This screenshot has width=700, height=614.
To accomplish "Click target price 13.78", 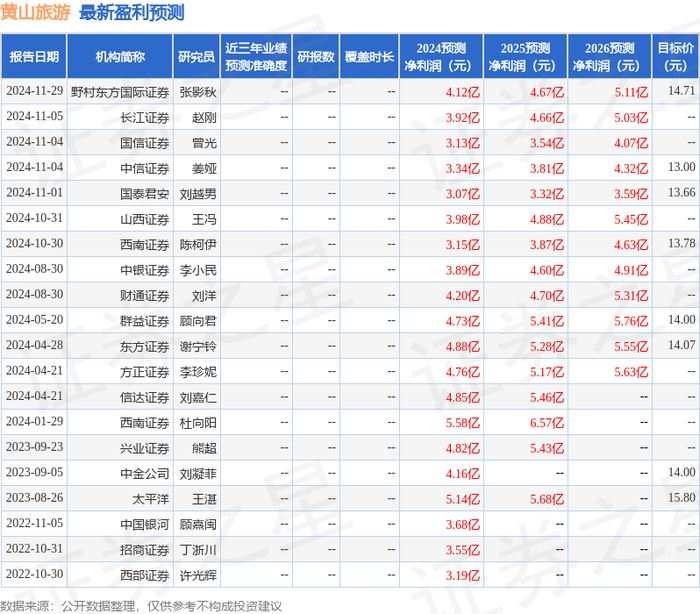I will click(682, 244).
